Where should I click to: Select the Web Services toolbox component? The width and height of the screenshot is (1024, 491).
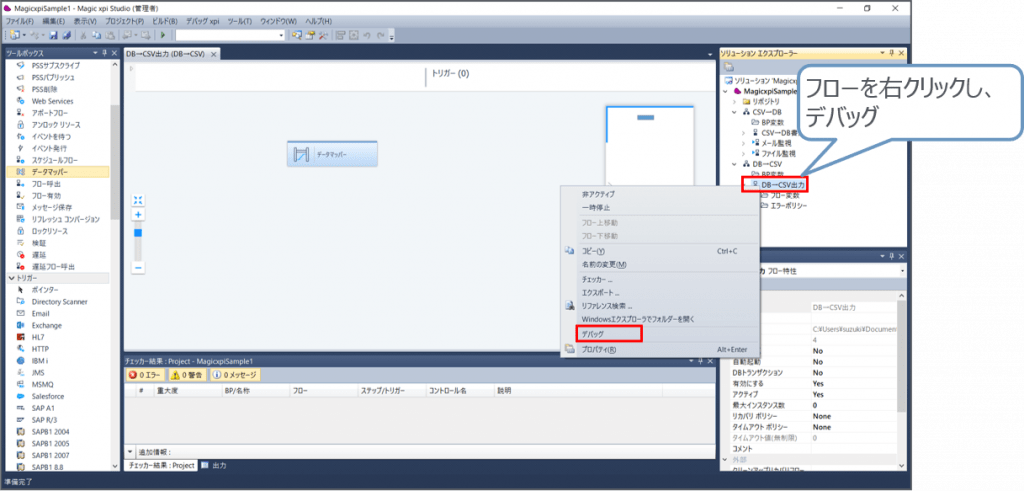51,101
